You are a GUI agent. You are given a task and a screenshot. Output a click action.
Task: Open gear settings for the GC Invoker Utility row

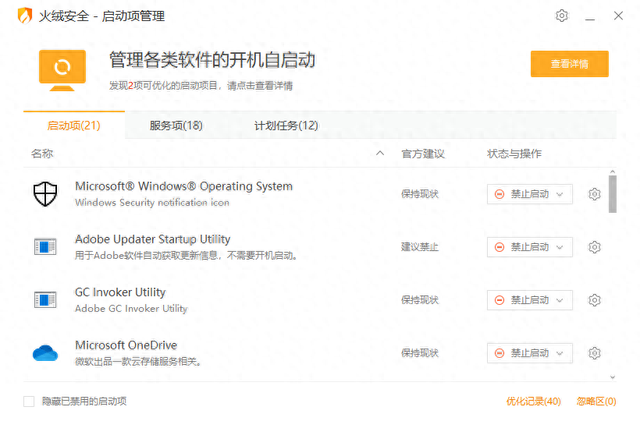pyautogui.click(x=594, y=300)
